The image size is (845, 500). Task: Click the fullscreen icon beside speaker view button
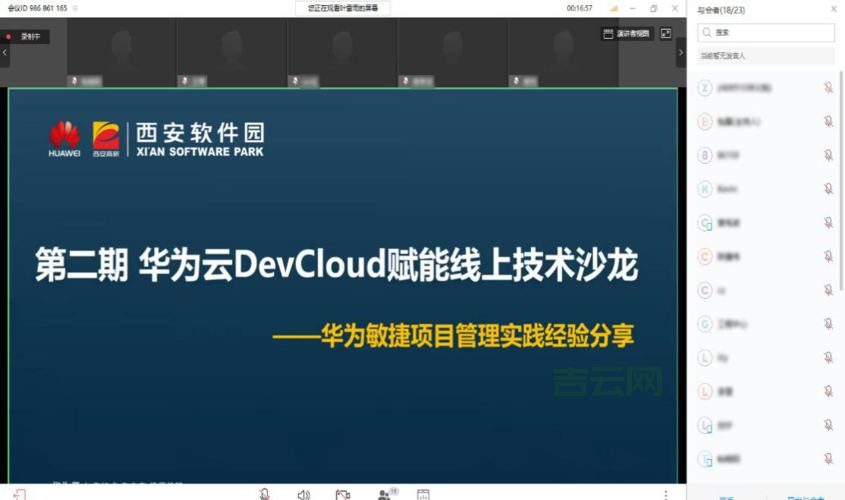(x=666, y=33)
